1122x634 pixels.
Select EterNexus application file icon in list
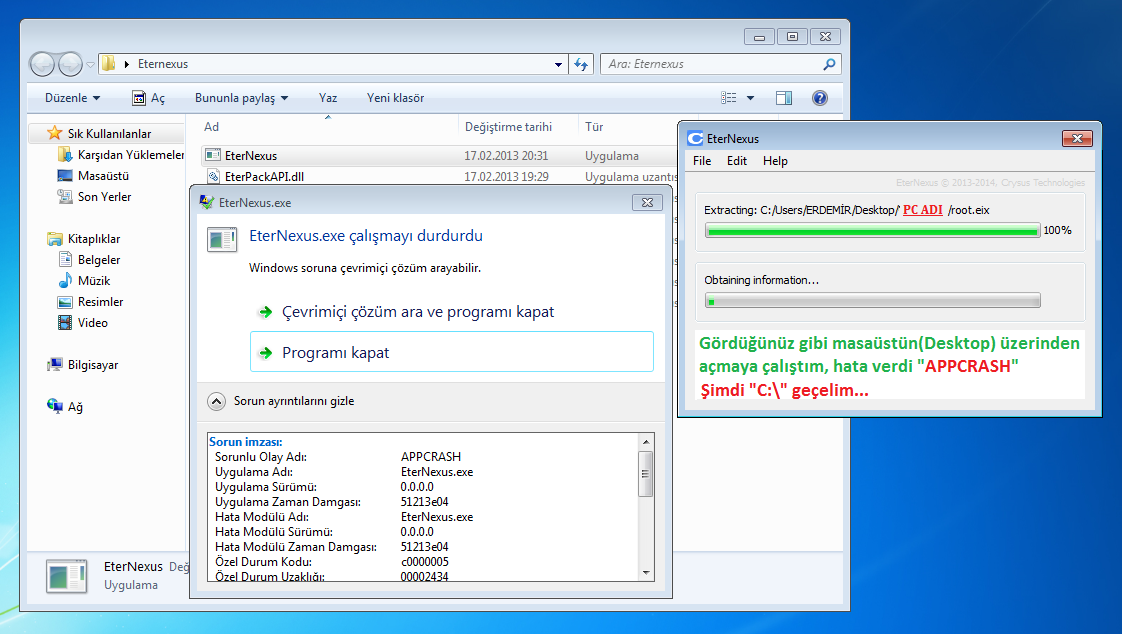point(213,155)
